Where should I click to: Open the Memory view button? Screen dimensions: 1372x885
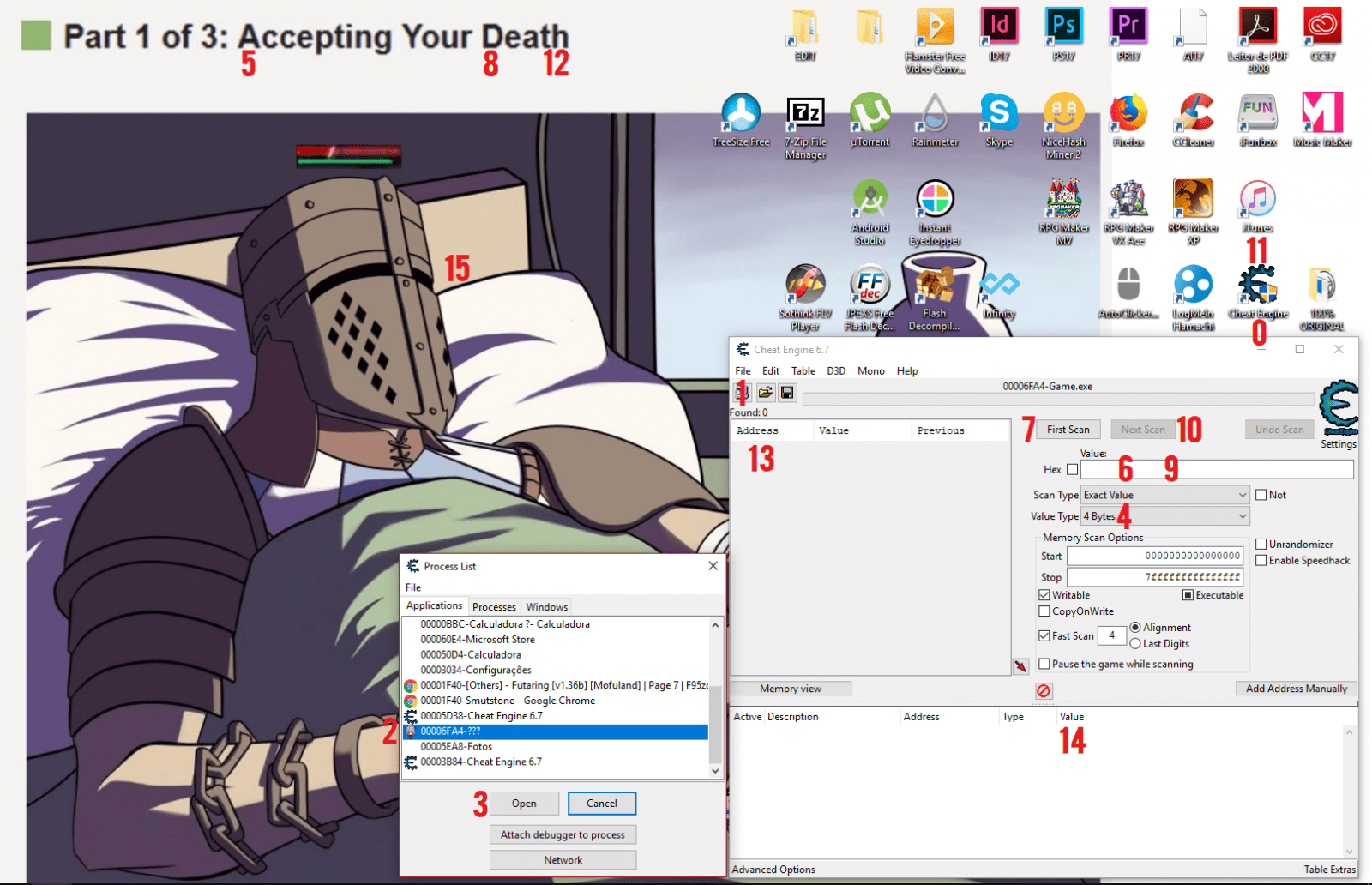point(791,689)
